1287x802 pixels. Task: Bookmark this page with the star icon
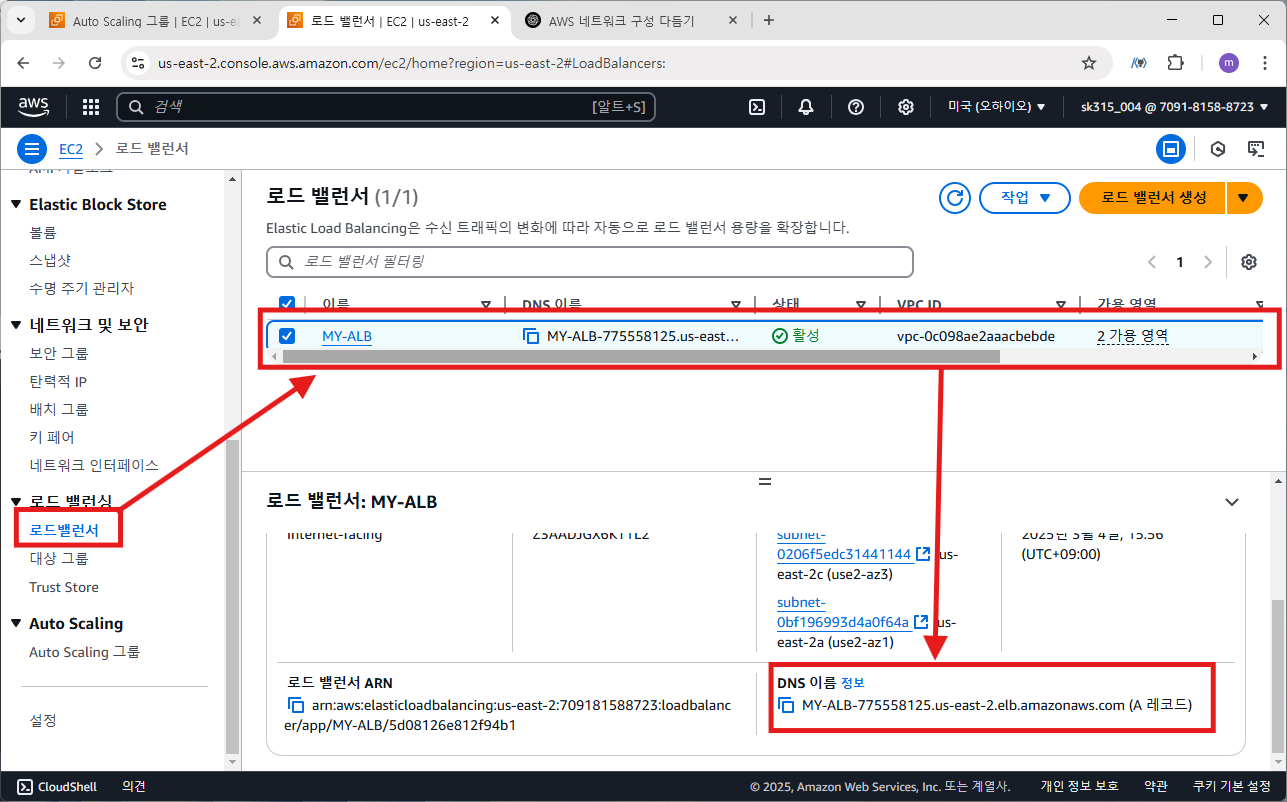point(1089,63)
